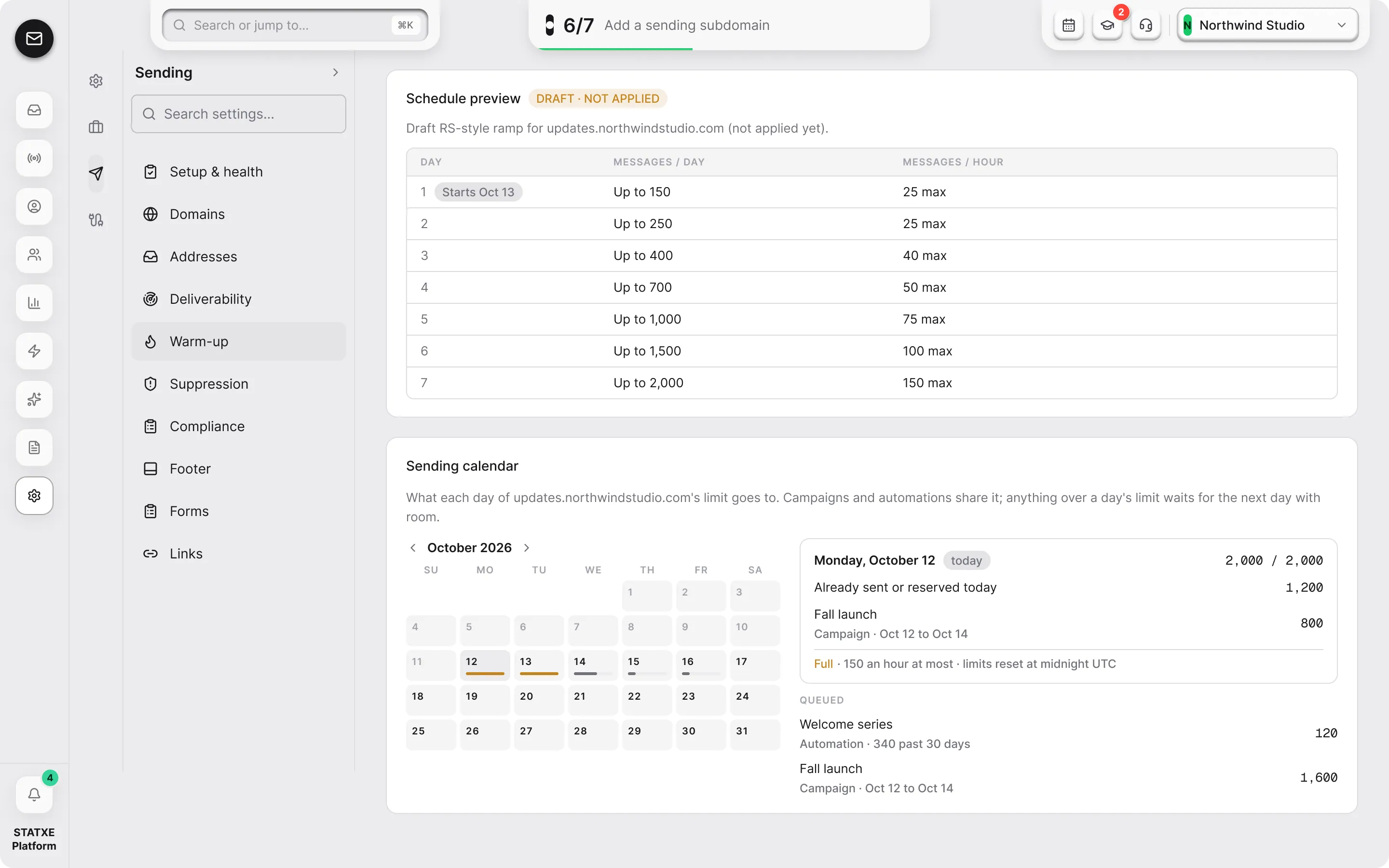Open the broadcast signal icon
The height and width of the screenshot is (868, 1389).
(x=34, y=159)
